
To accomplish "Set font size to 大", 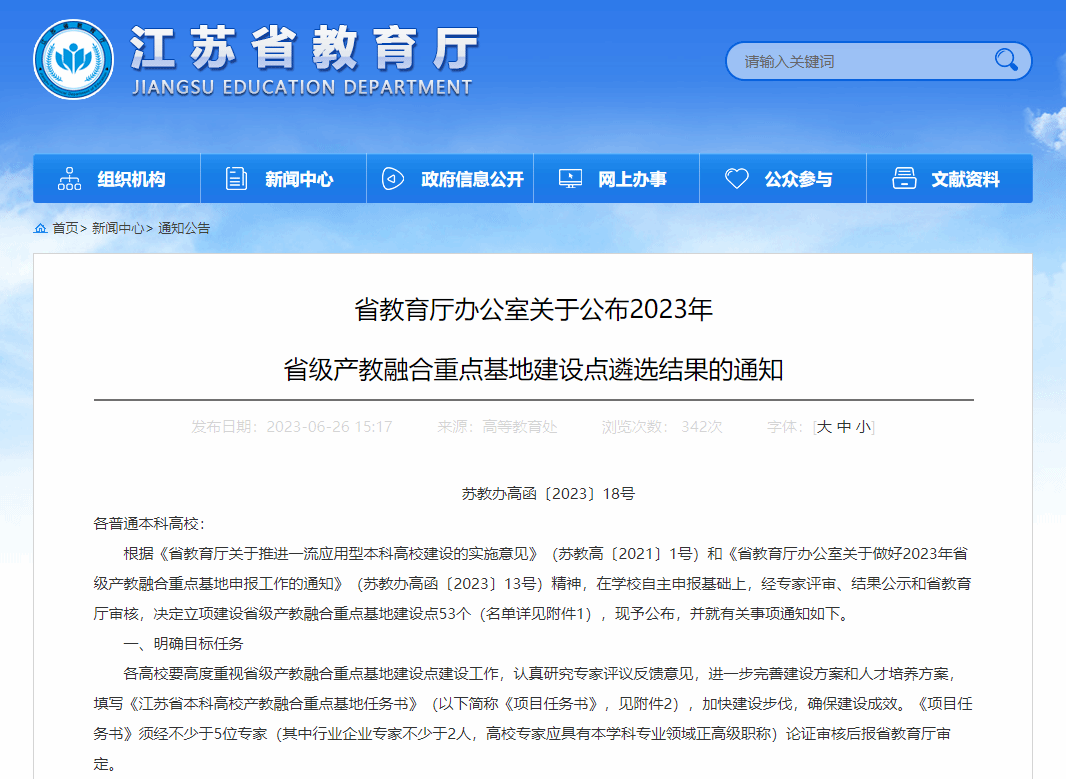I will 825,427.
